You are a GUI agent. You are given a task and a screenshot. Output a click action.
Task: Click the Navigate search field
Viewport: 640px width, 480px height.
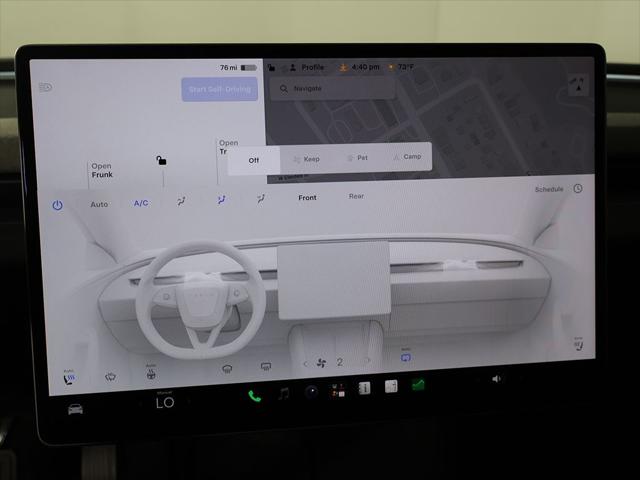tap(333, 88)
